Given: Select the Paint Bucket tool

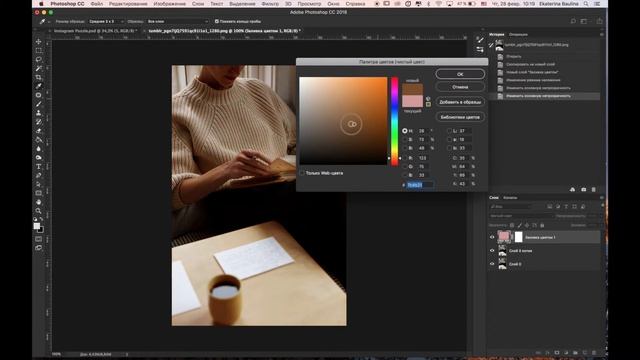Looking at the screenshot, I should [x=38, y=140].
